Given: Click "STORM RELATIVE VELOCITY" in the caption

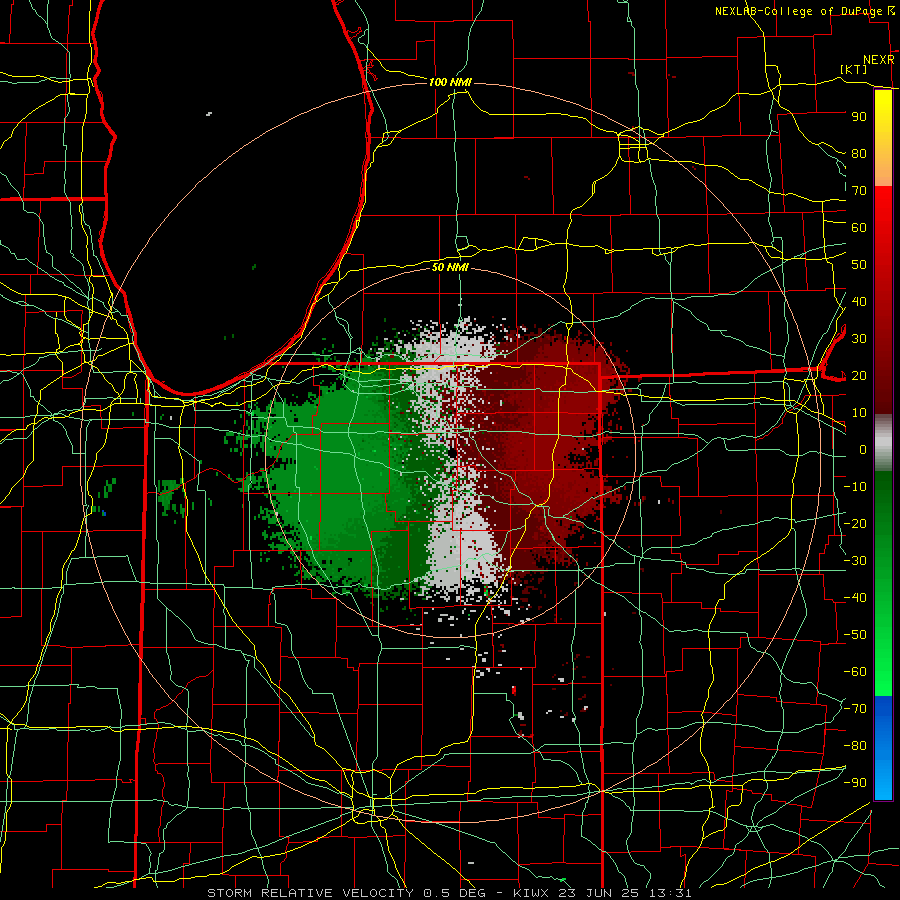Looking at the screenshot, I should point(309,893).
